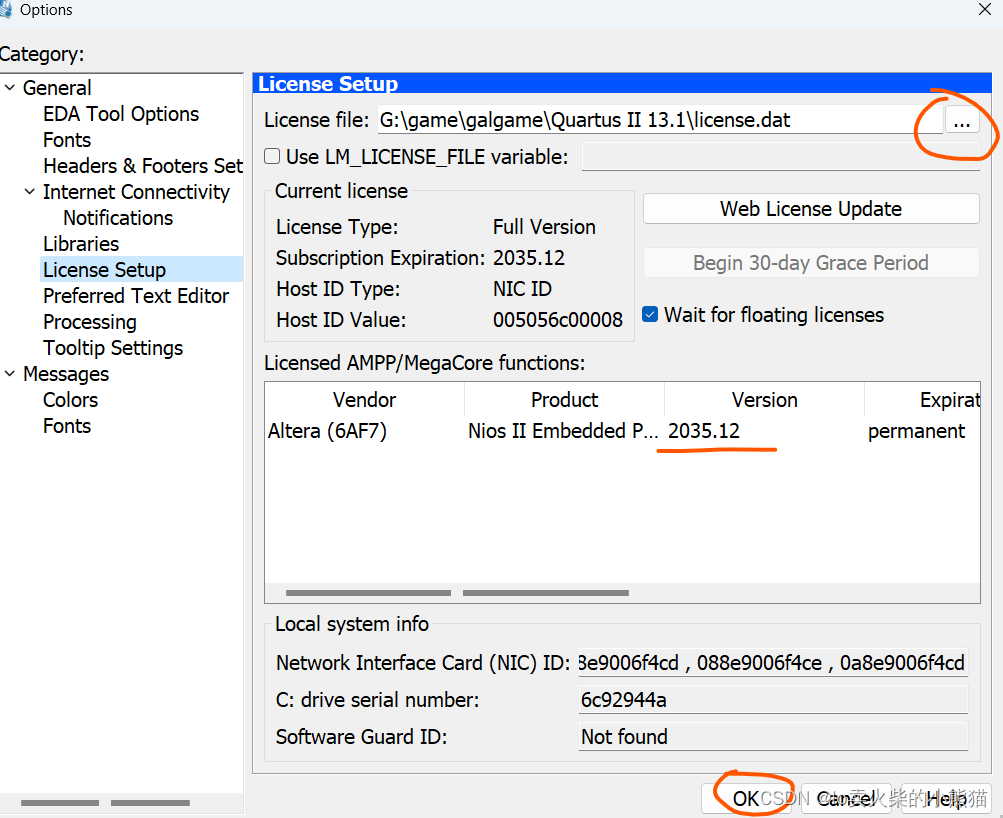Image resolution: width=1003 pixels, height=818 pixels.
Task: Collapse the General category tree
Action: click(10, 88)
